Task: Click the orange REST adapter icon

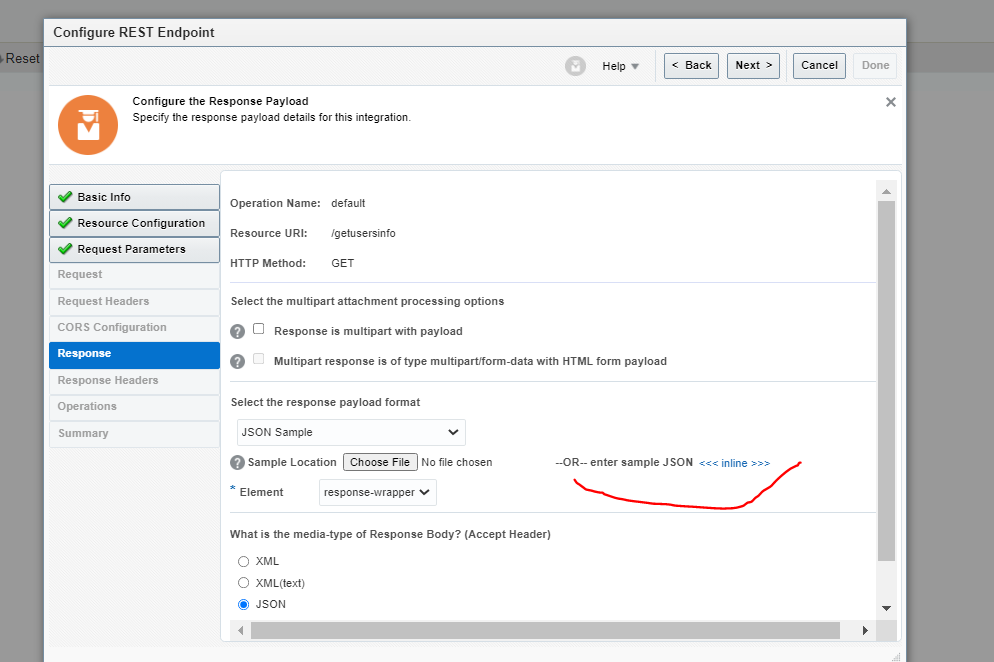Action: (x=87, y=124)
